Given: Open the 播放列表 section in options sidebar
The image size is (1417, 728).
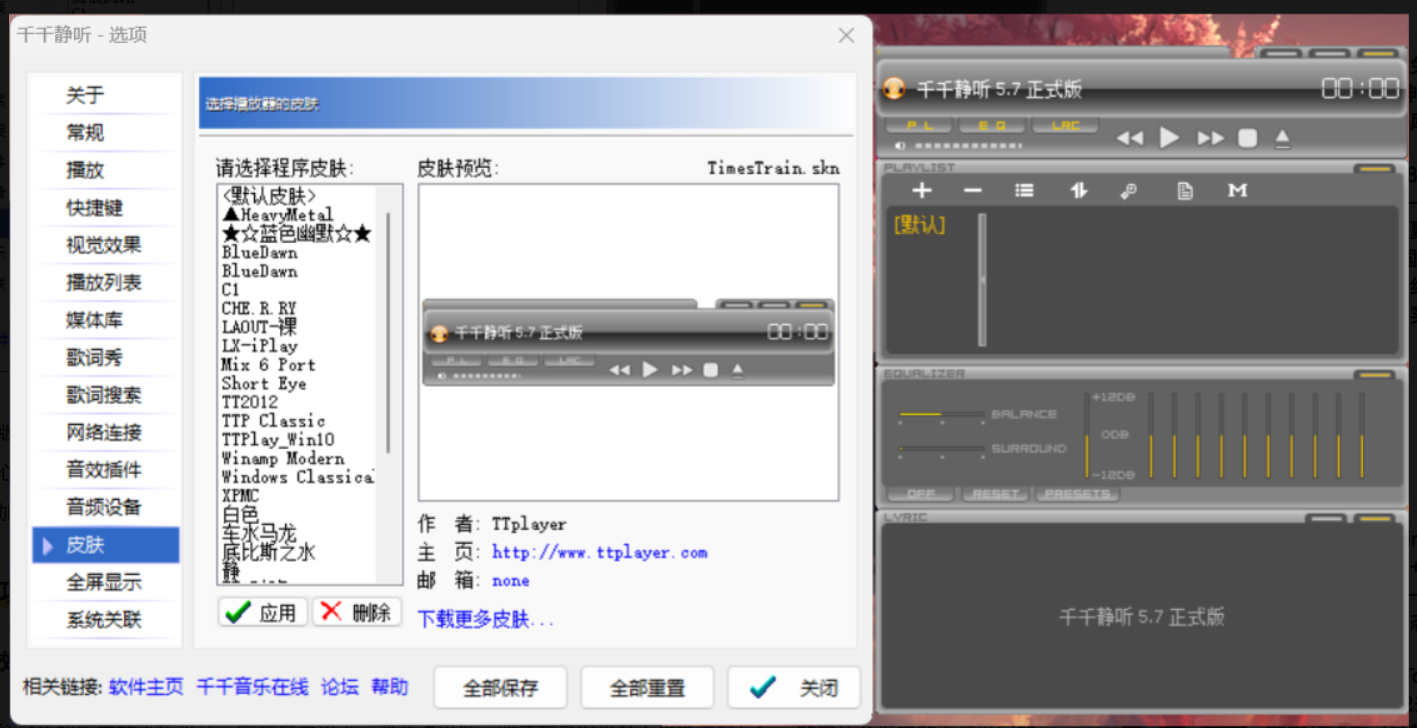Looking at the screenshot, I should [x=106, y=282].
